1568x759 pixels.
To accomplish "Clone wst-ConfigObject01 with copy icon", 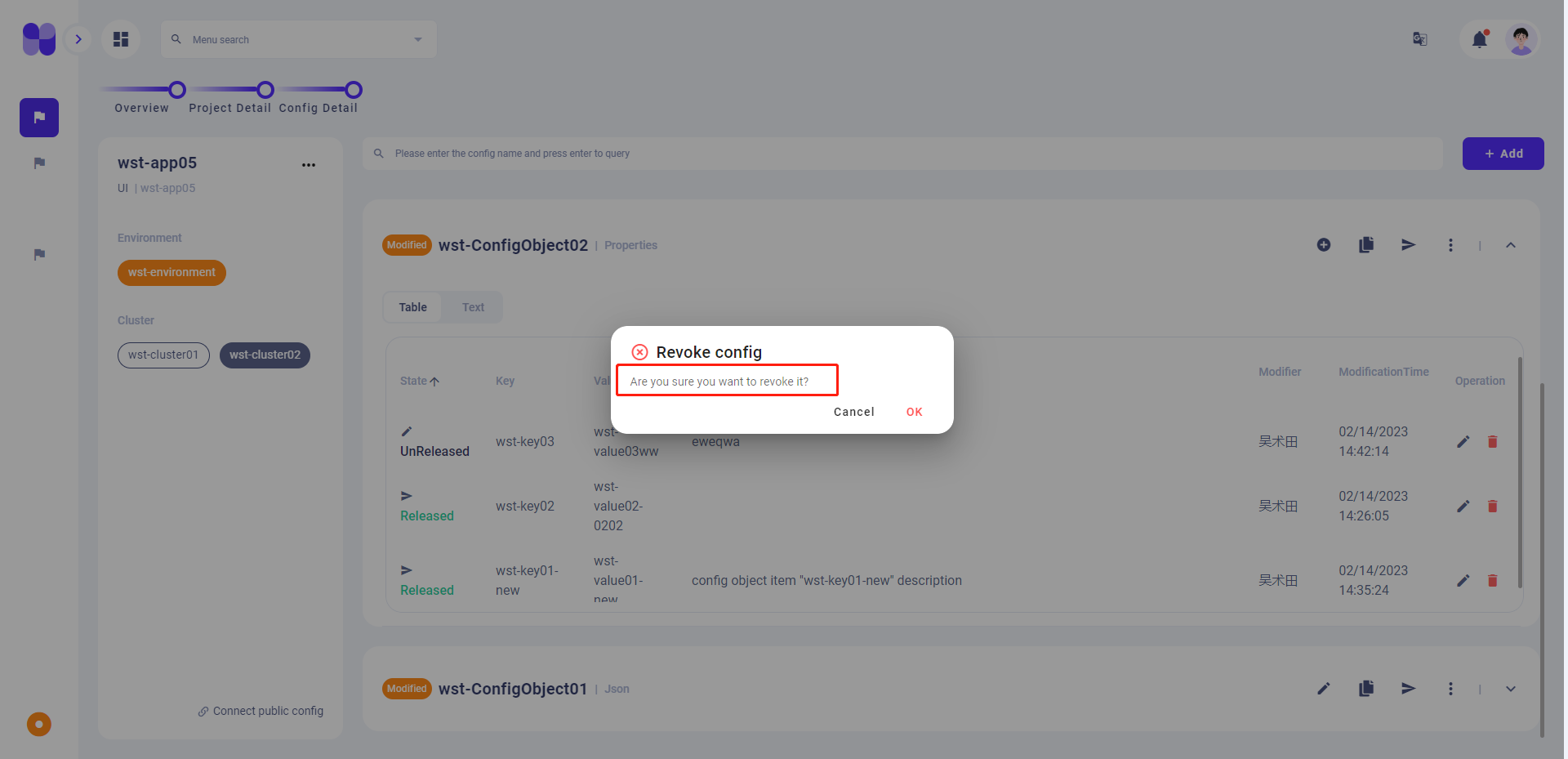I will (x=1366, y=689).
